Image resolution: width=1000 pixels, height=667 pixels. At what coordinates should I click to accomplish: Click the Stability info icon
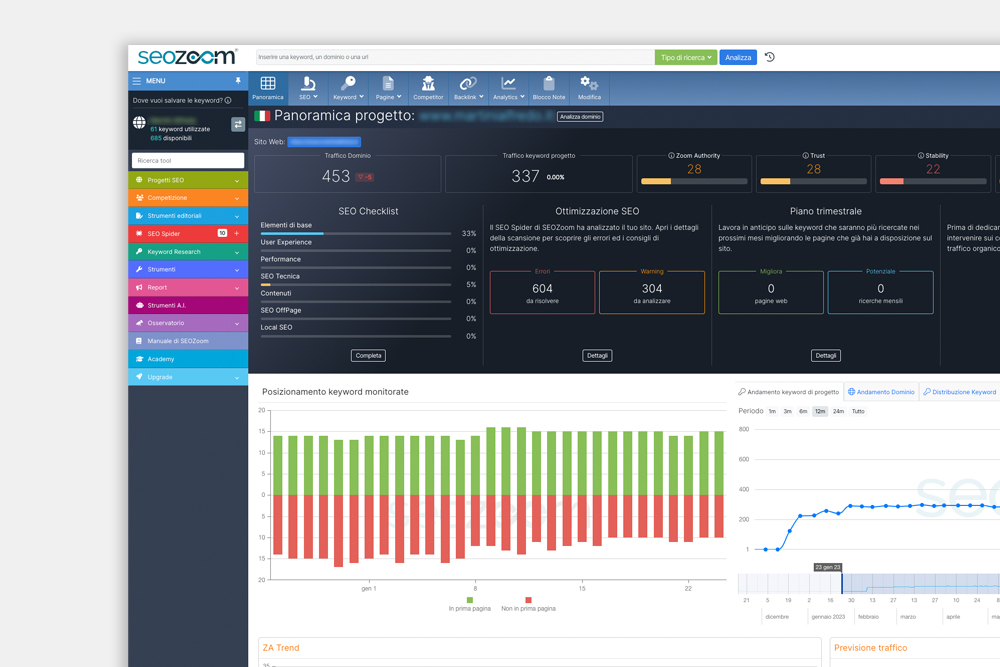pyautogui.click(x=921, y=156)
